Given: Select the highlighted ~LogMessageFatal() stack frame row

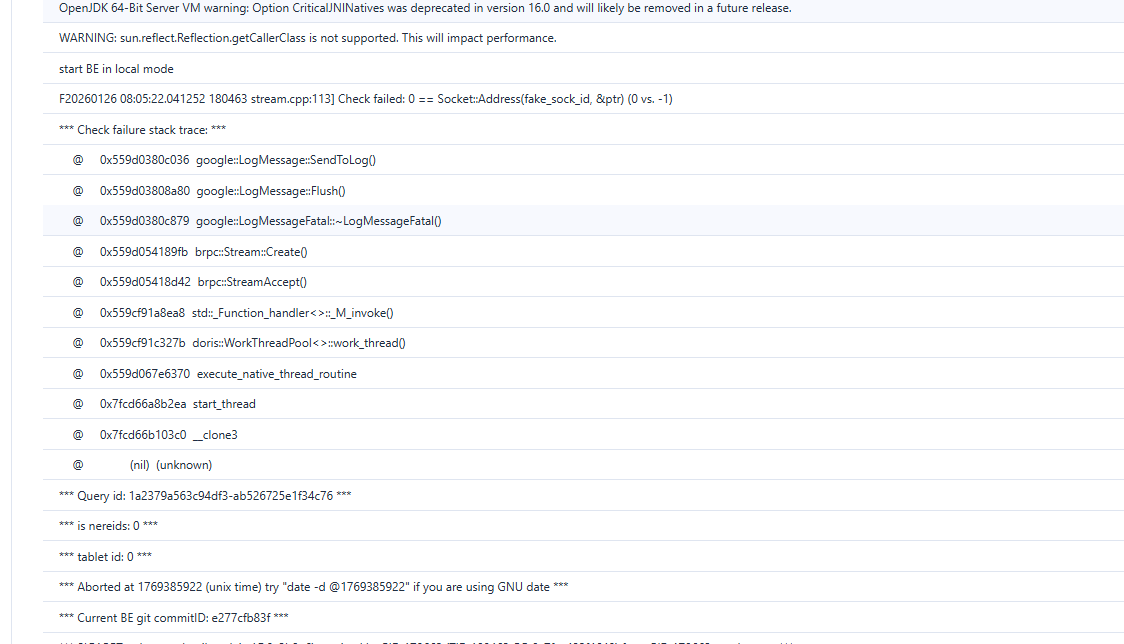Looking at the screenshot, I should 270,221.
